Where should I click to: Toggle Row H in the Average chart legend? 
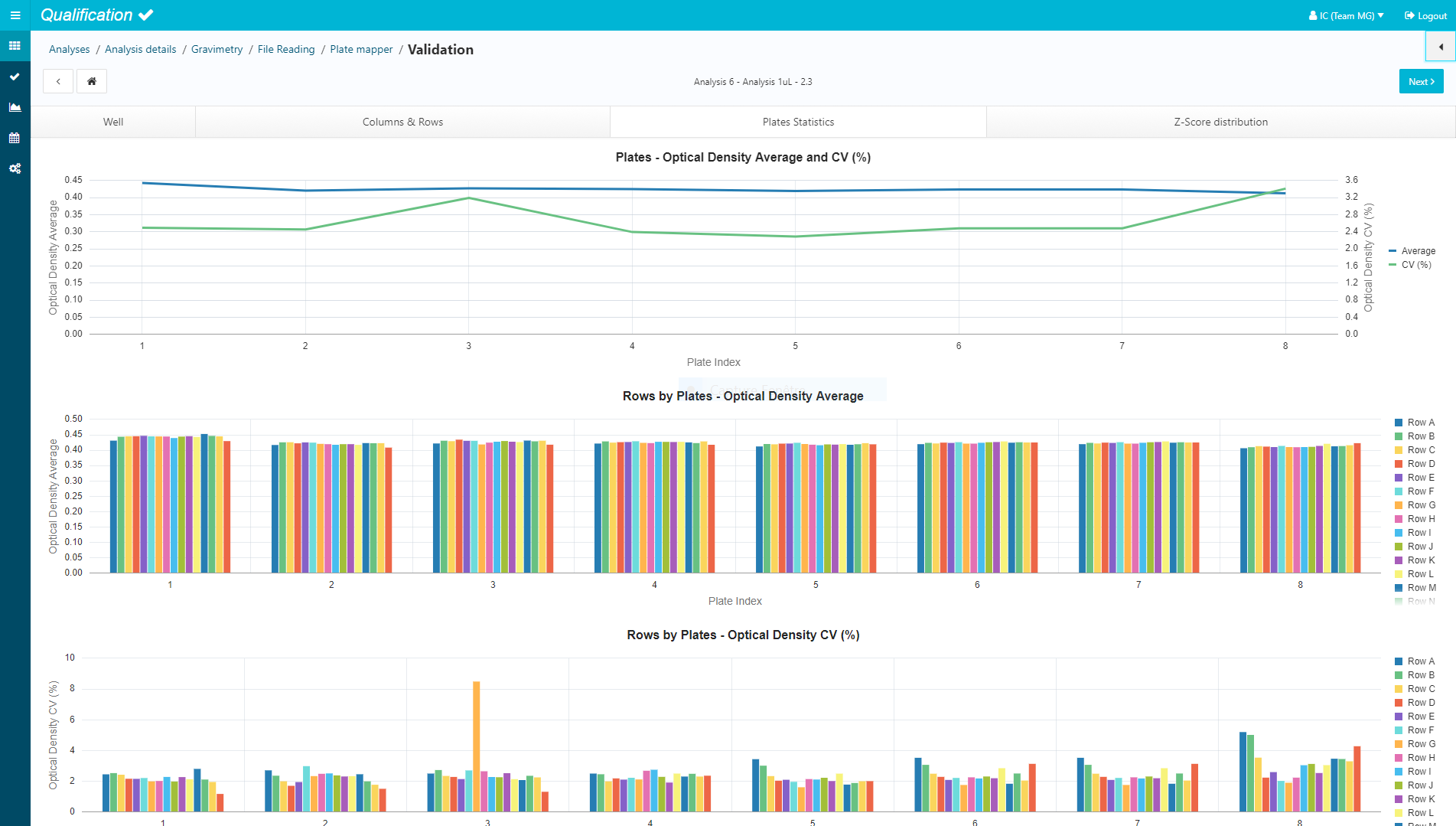pyautogui.click(x=1415, y=519)
